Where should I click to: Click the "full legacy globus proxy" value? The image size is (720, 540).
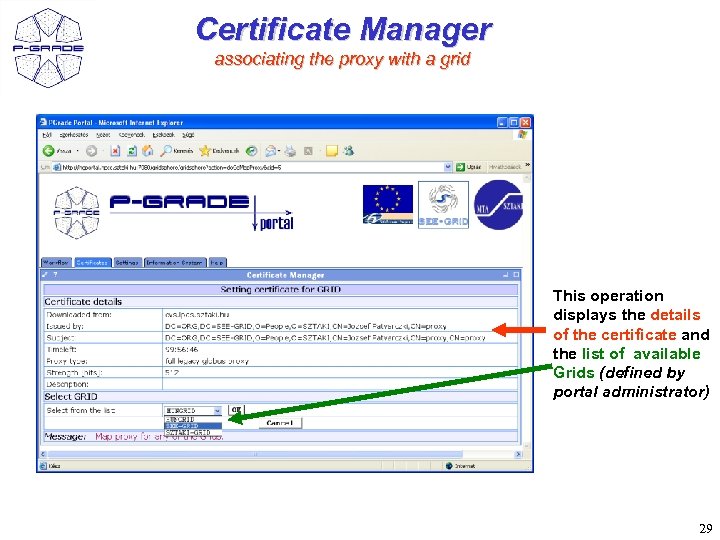(x=207, y=361)
